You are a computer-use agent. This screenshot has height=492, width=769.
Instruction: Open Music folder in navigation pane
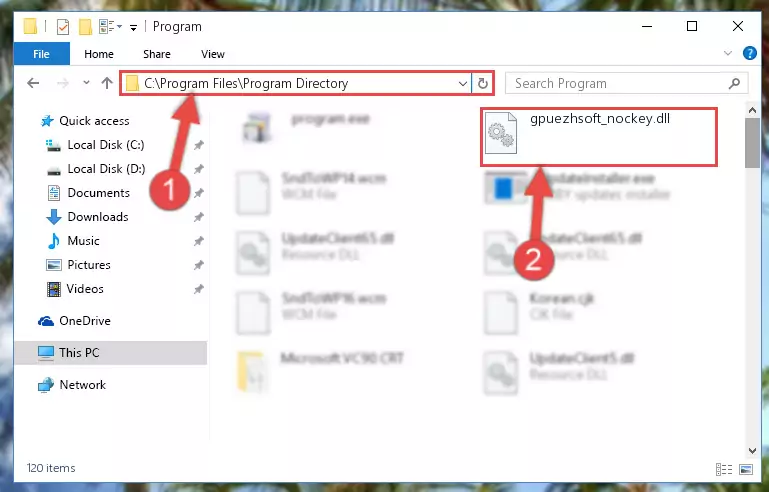point(83,241)
